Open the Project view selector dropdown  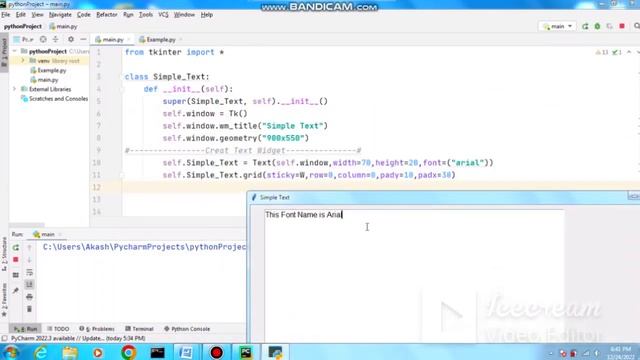(x=24, y=39)
